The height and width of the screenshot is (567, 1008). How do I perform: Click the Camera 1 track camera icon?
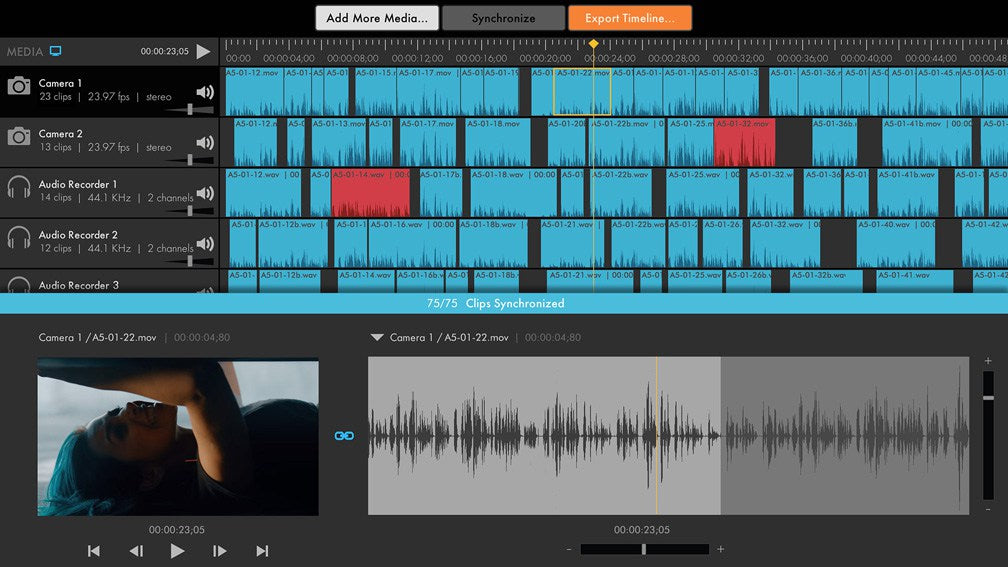(19, 86)
